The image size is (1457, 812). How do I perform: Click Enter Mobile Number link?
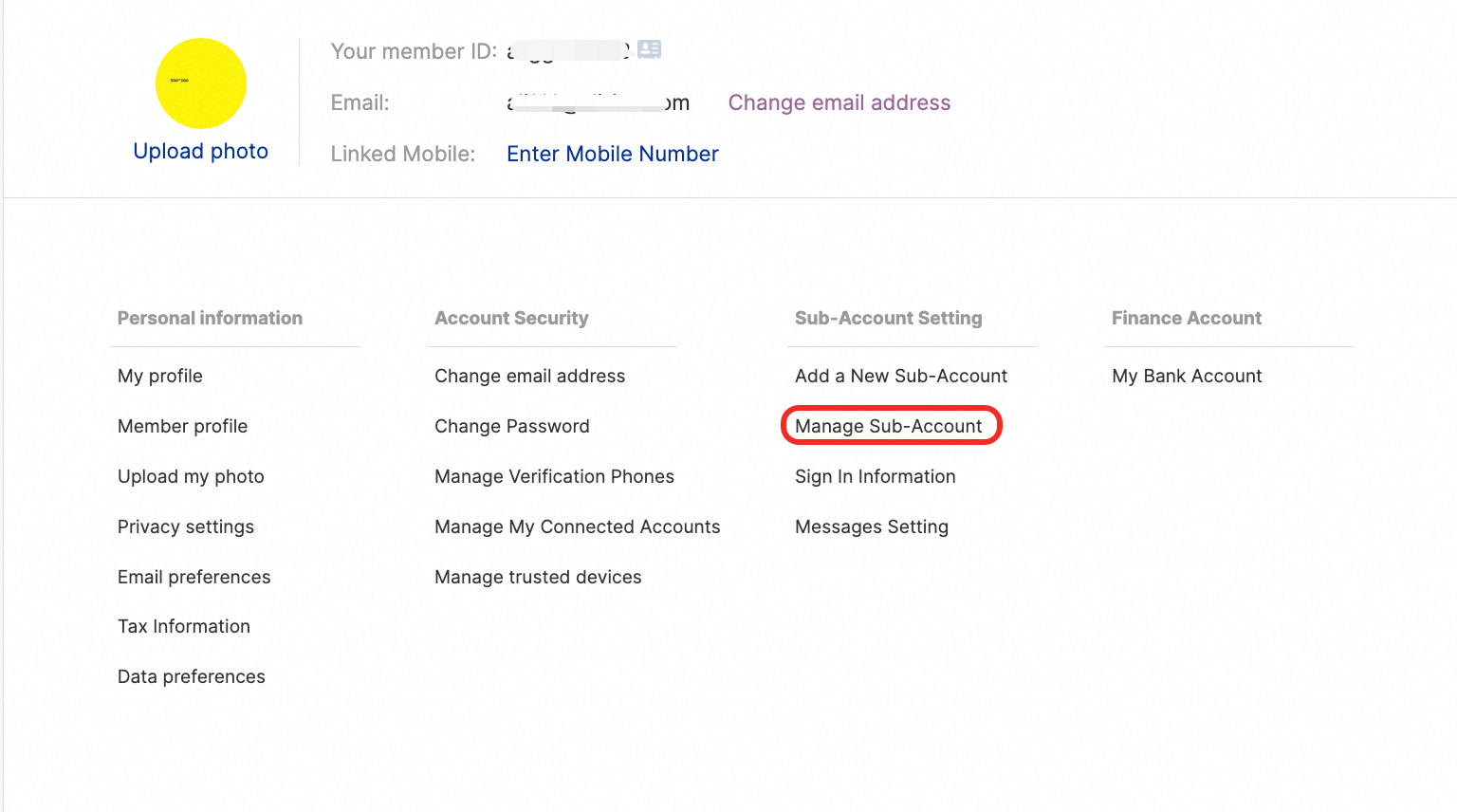point(613,154)
